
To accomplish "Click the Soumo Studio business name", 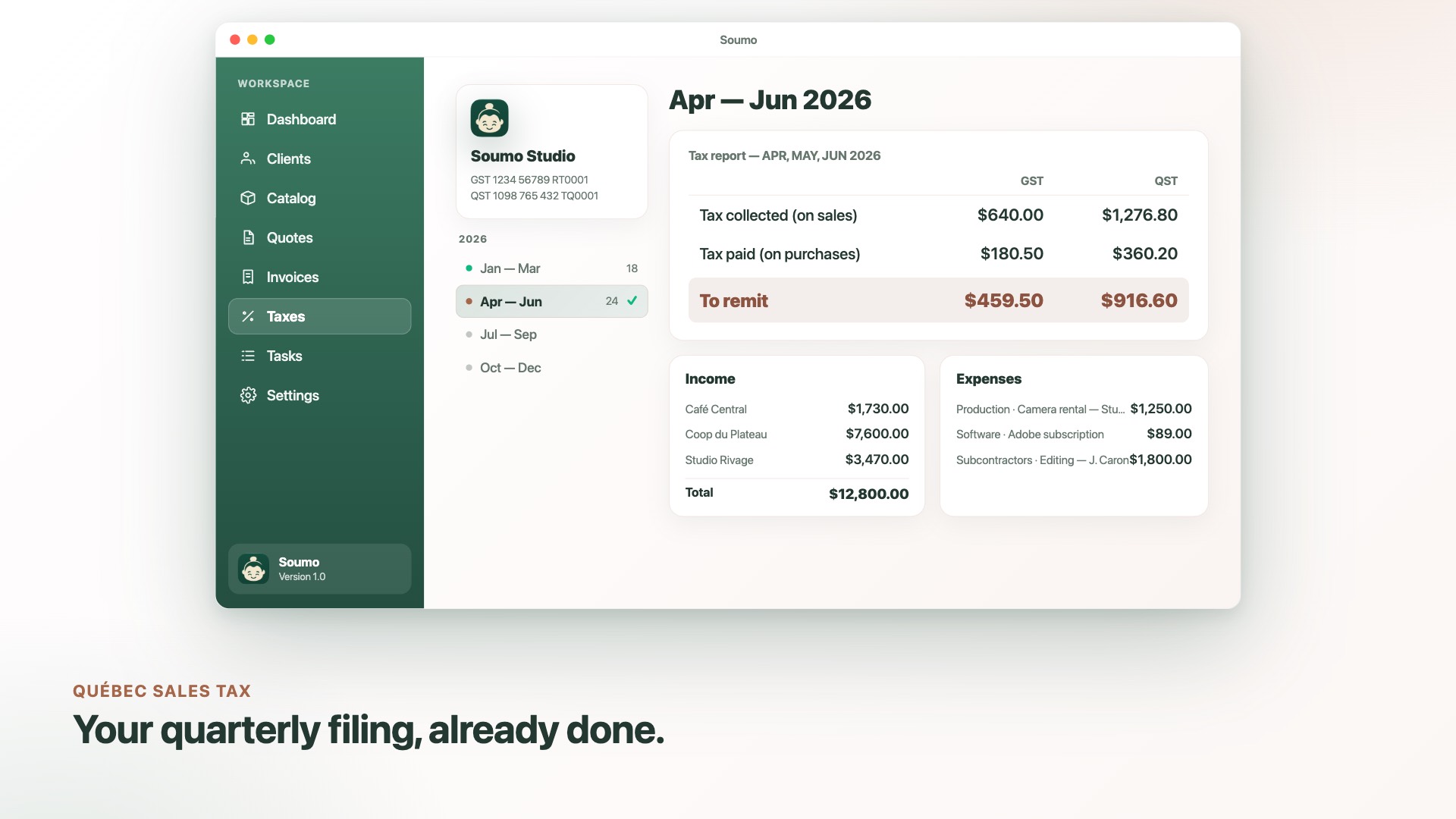I will pos(522,156).
